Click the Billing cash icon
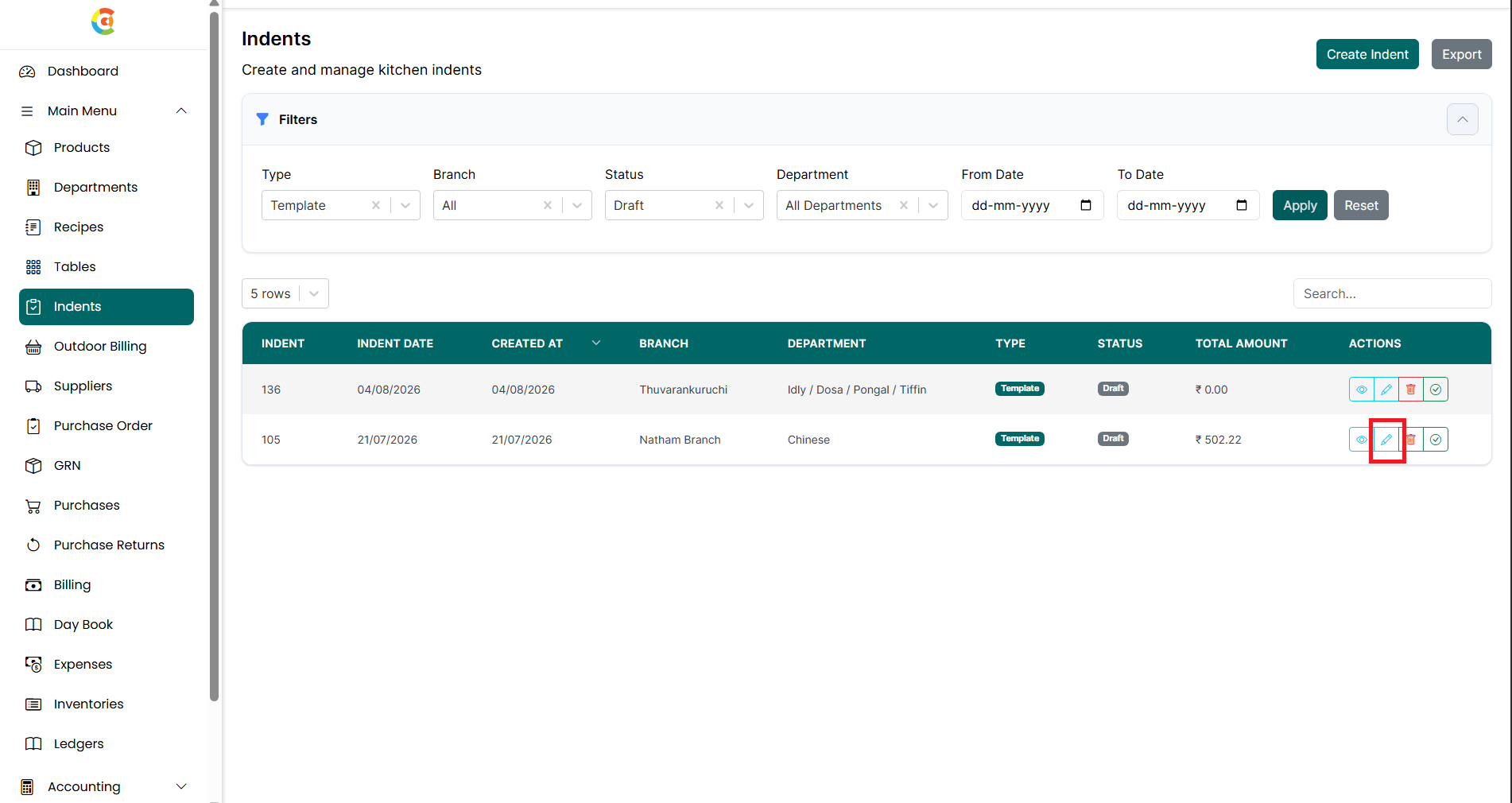 33,585
